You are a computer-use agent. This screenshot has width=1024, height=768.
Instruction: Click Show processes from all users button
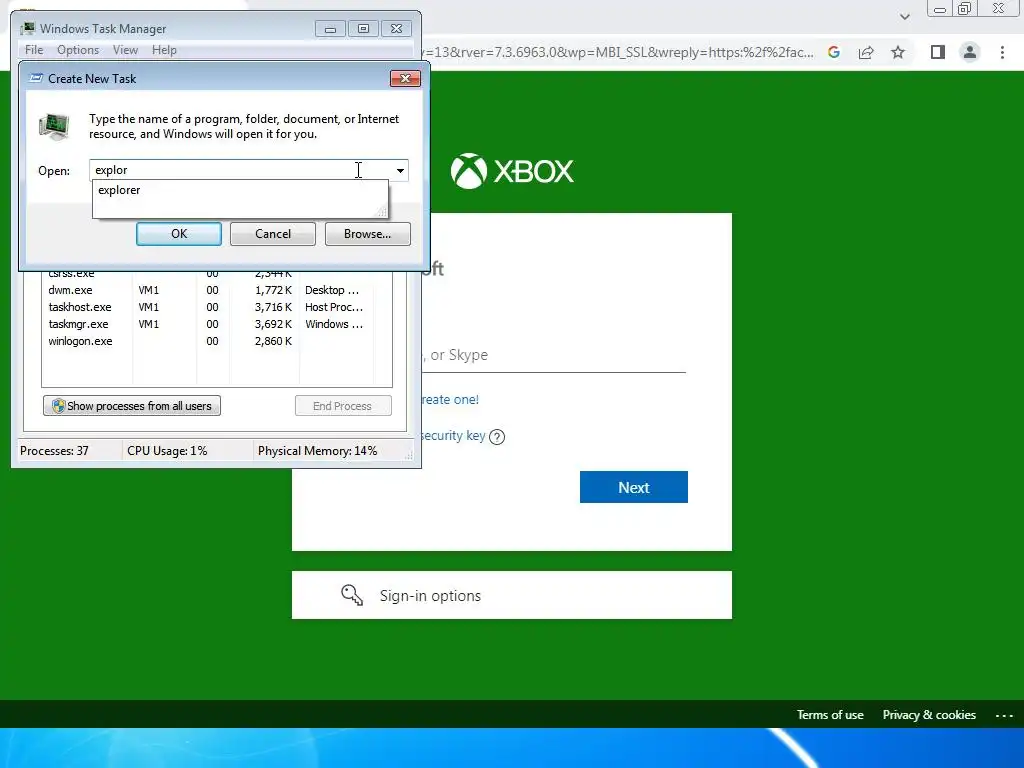132,406
